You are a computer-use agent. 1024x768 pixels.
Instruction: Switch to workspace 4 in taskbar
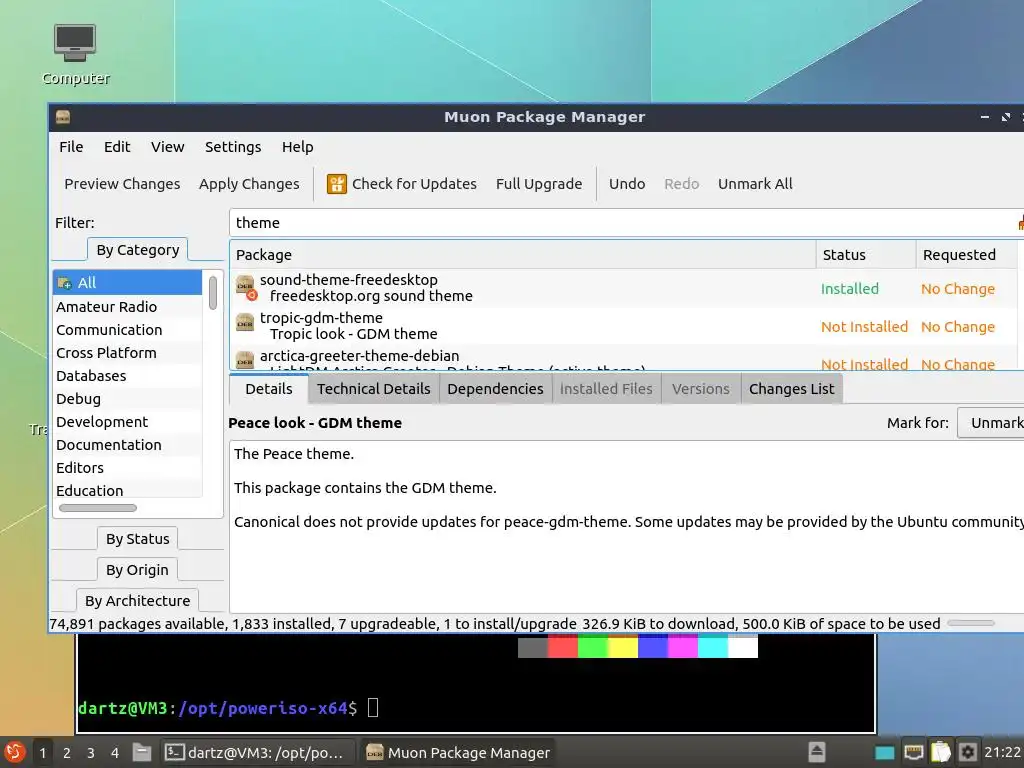tap(115, 753)
